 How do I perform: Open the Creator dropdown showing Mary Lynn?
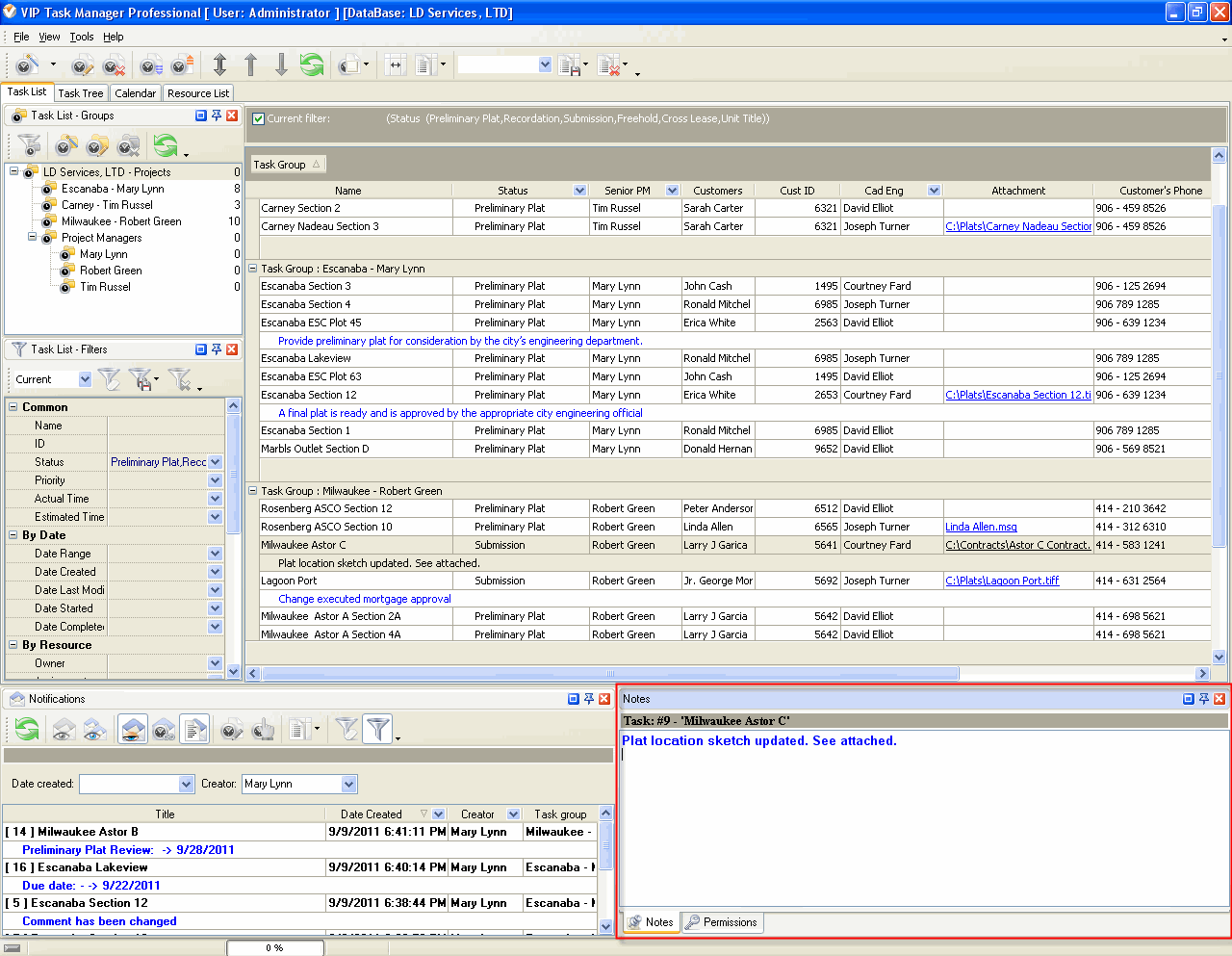348,784
